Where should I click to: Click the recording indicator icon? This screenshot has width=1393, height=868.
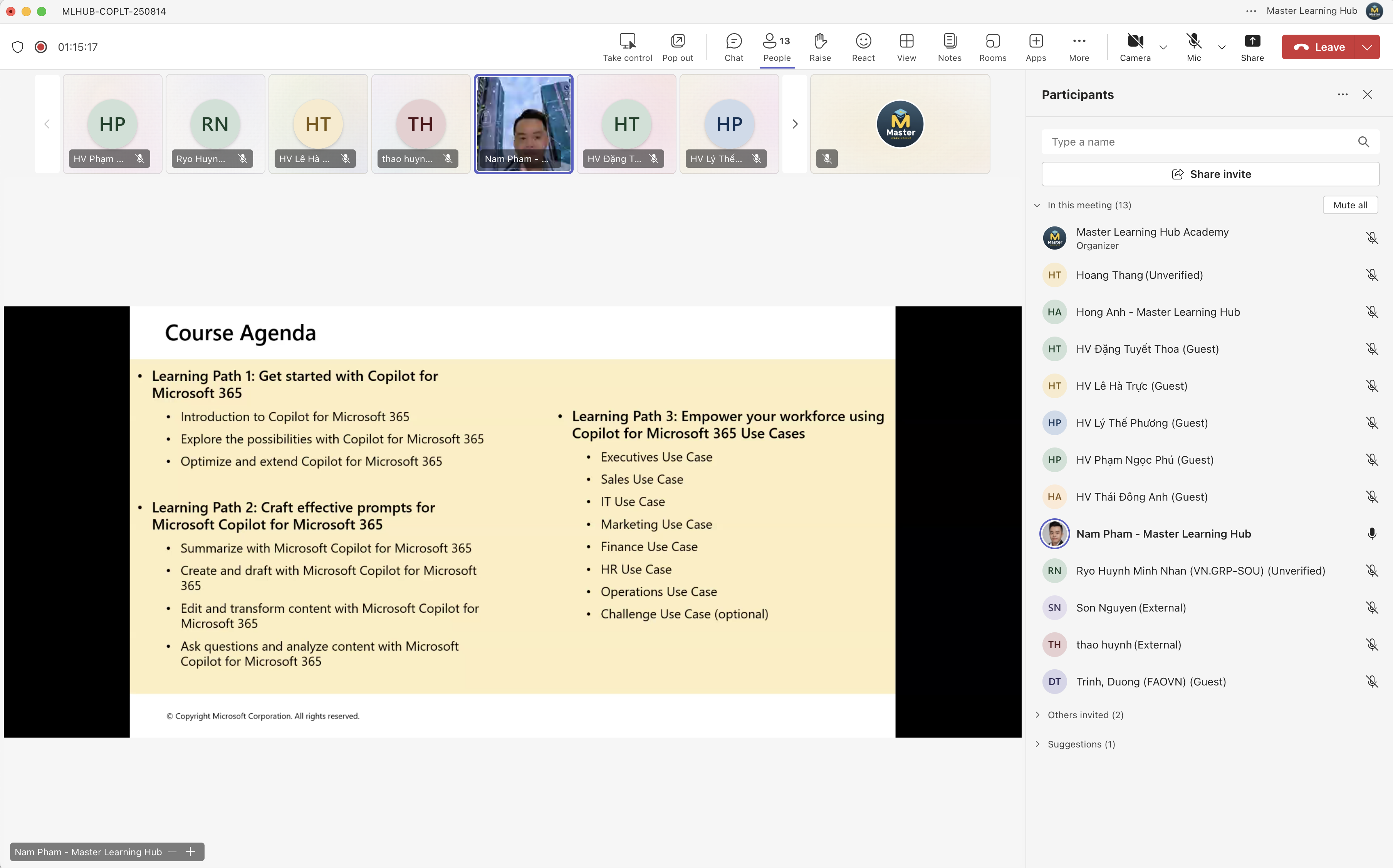pos(41,47)
